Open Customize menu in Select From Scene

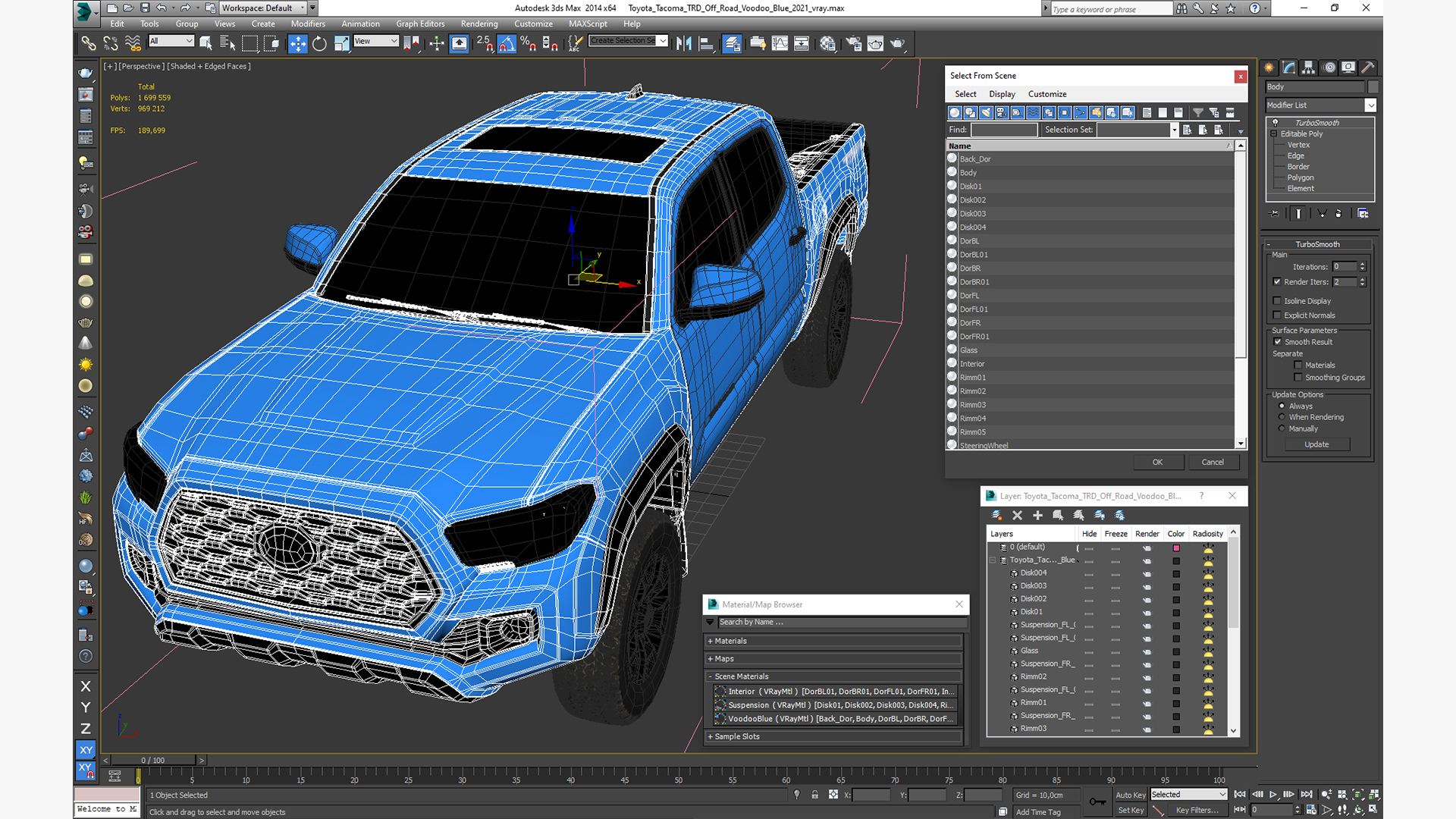1047,94
